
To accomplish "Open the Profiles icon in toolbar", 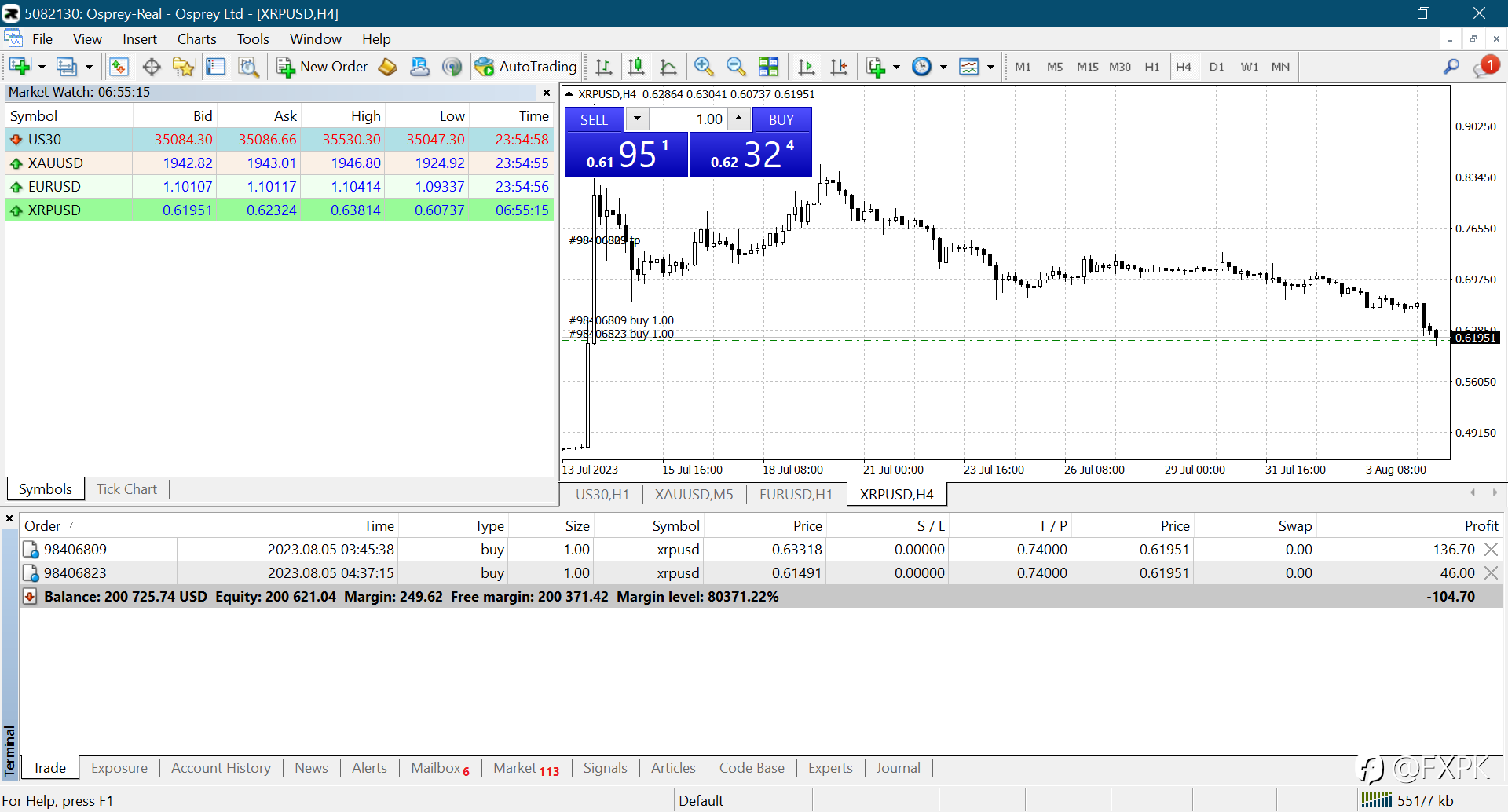I will (67, 67).
